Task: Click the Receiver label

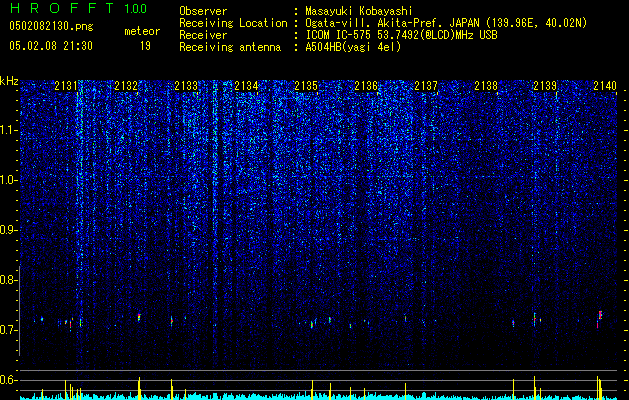Action: pos(203,35)
